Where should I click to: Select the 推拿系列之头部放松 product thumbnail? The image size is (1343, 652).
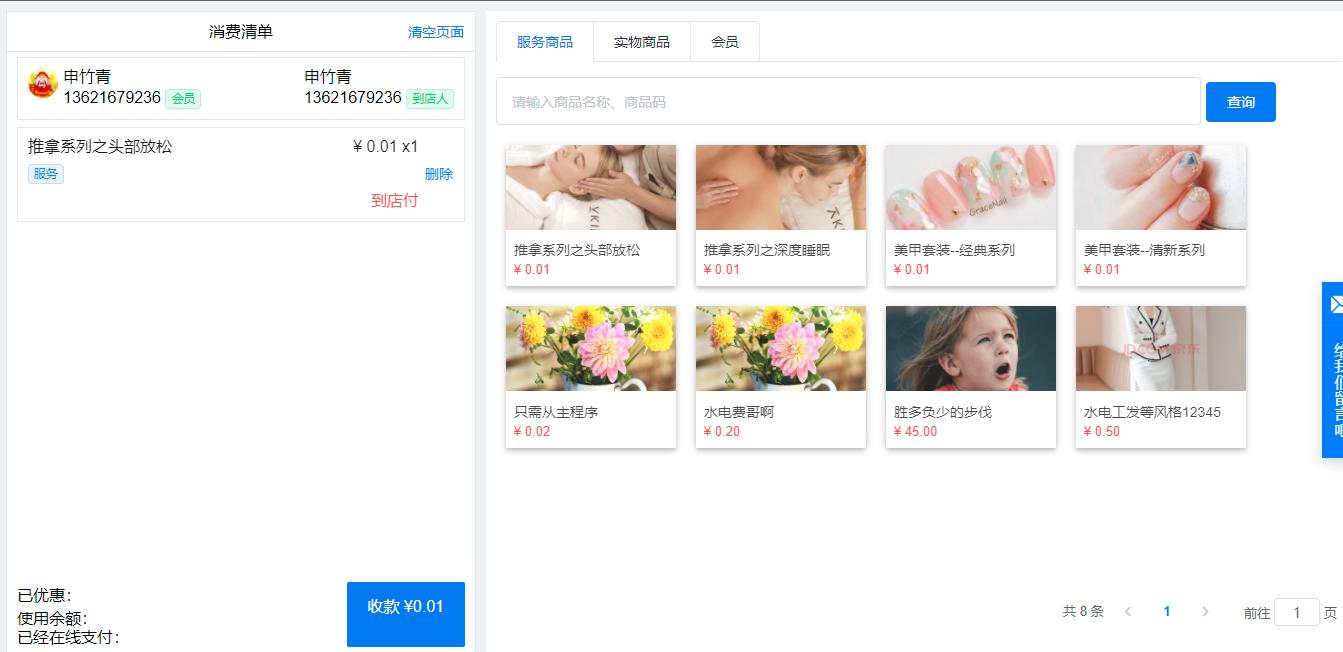tap(591, 188)
